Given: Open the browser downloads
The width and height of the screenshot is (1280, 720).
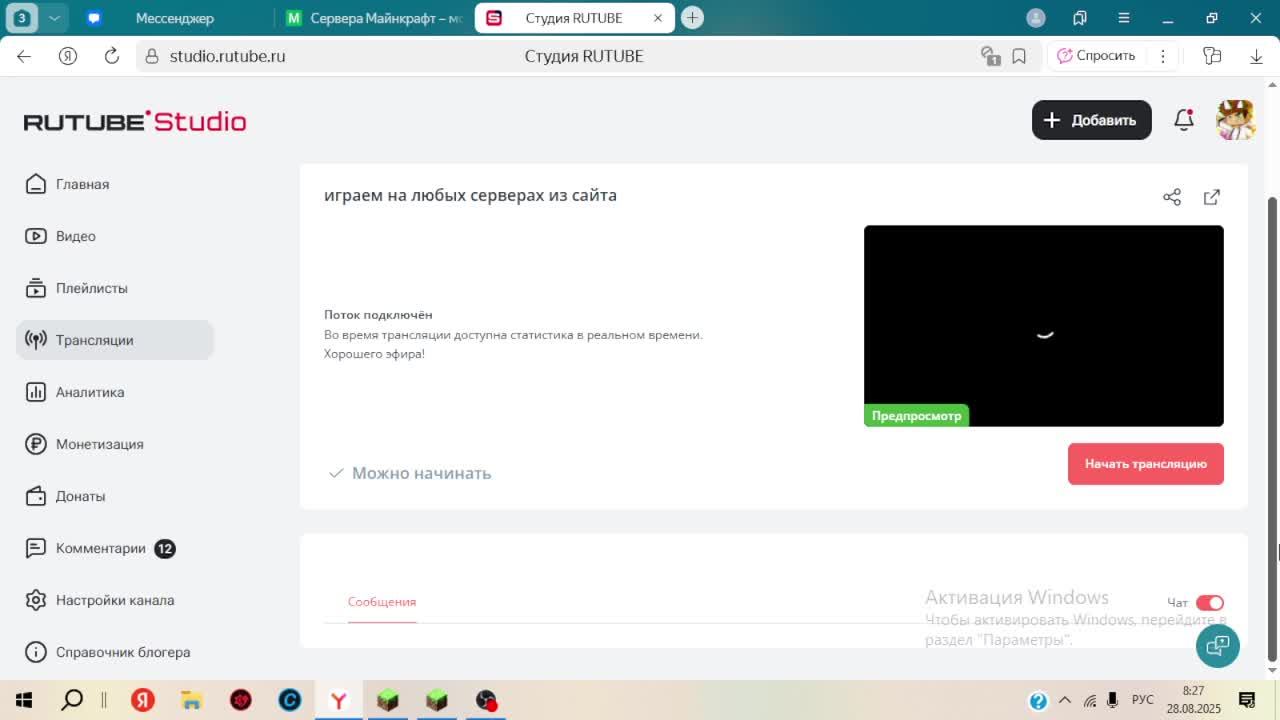Looking at the screenshot, I should pyautogui.click(x=1256, y=56).
